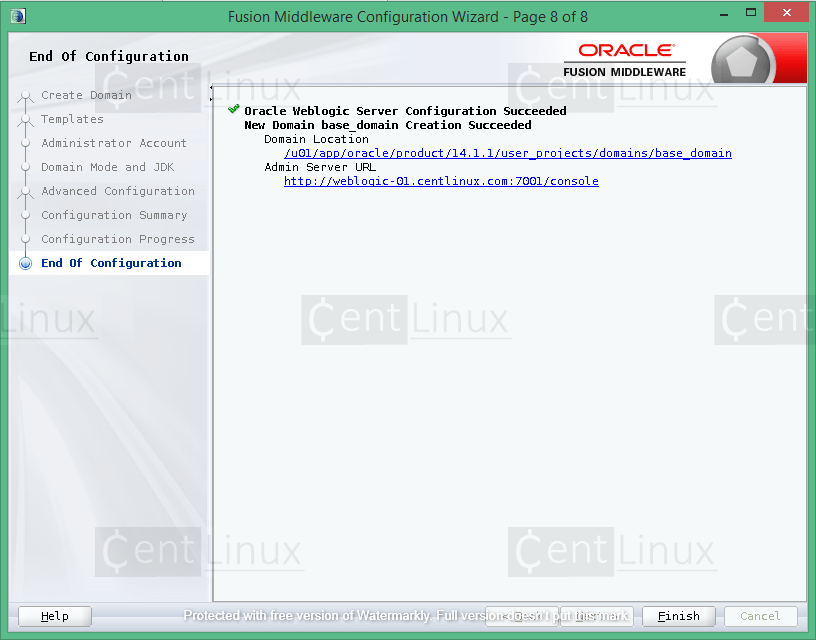Click the 'Domain Location' label
This screenshot has width=816, height=640.
pyautogui.click(x=316, y=139)
